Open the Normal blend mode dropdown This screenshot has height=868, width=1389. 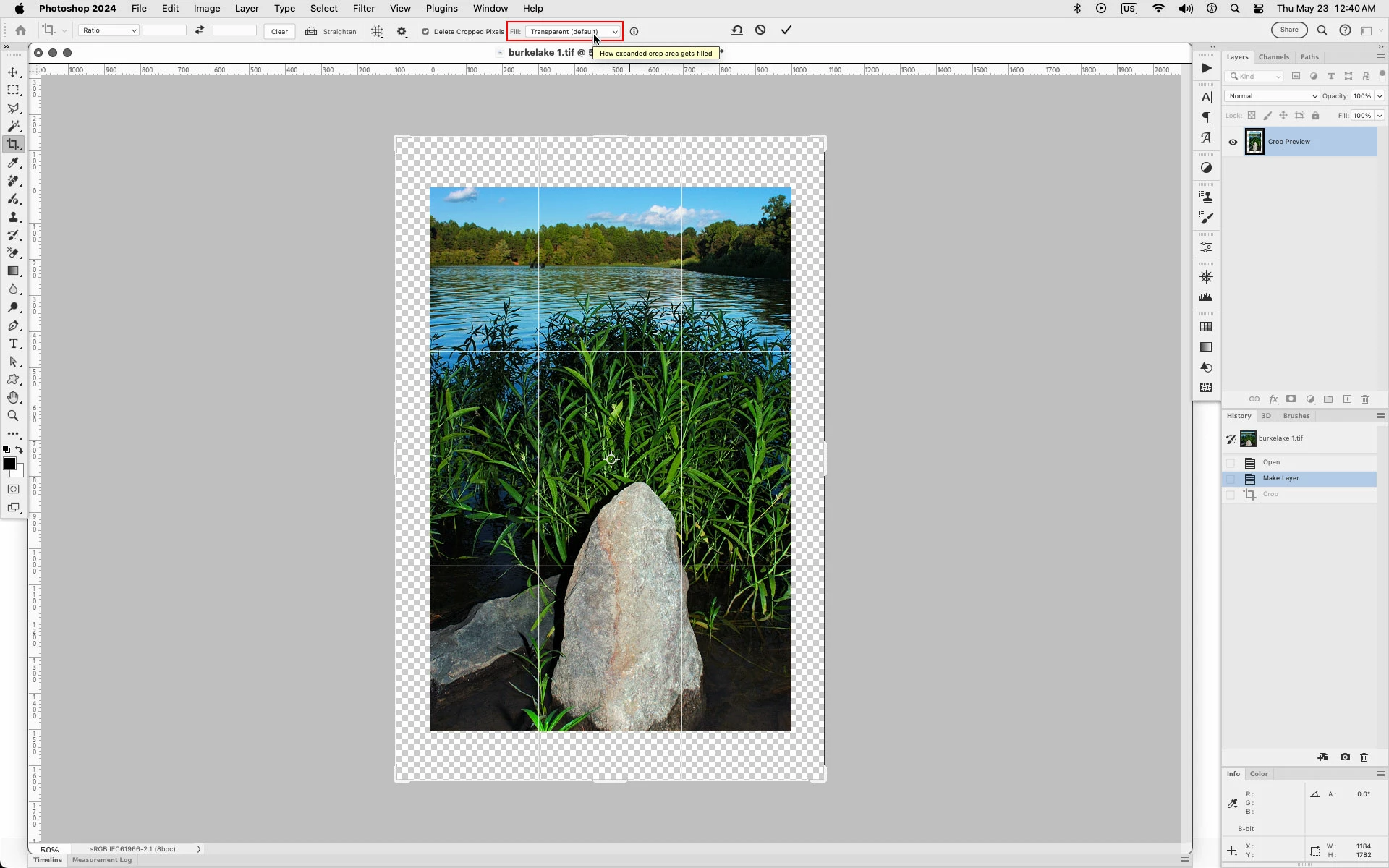1272,96
